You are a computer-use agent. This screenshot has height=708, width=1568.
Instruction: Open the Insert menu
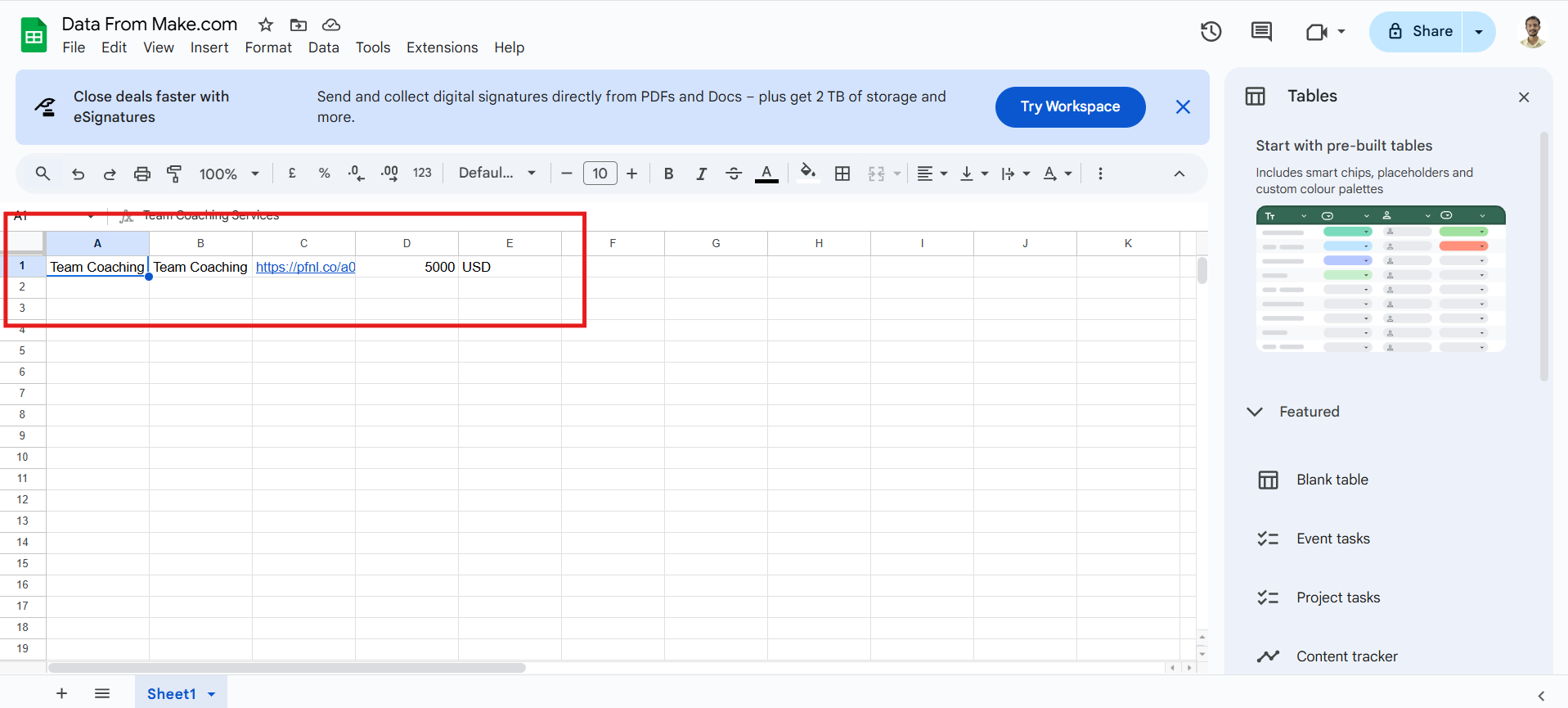209,47
